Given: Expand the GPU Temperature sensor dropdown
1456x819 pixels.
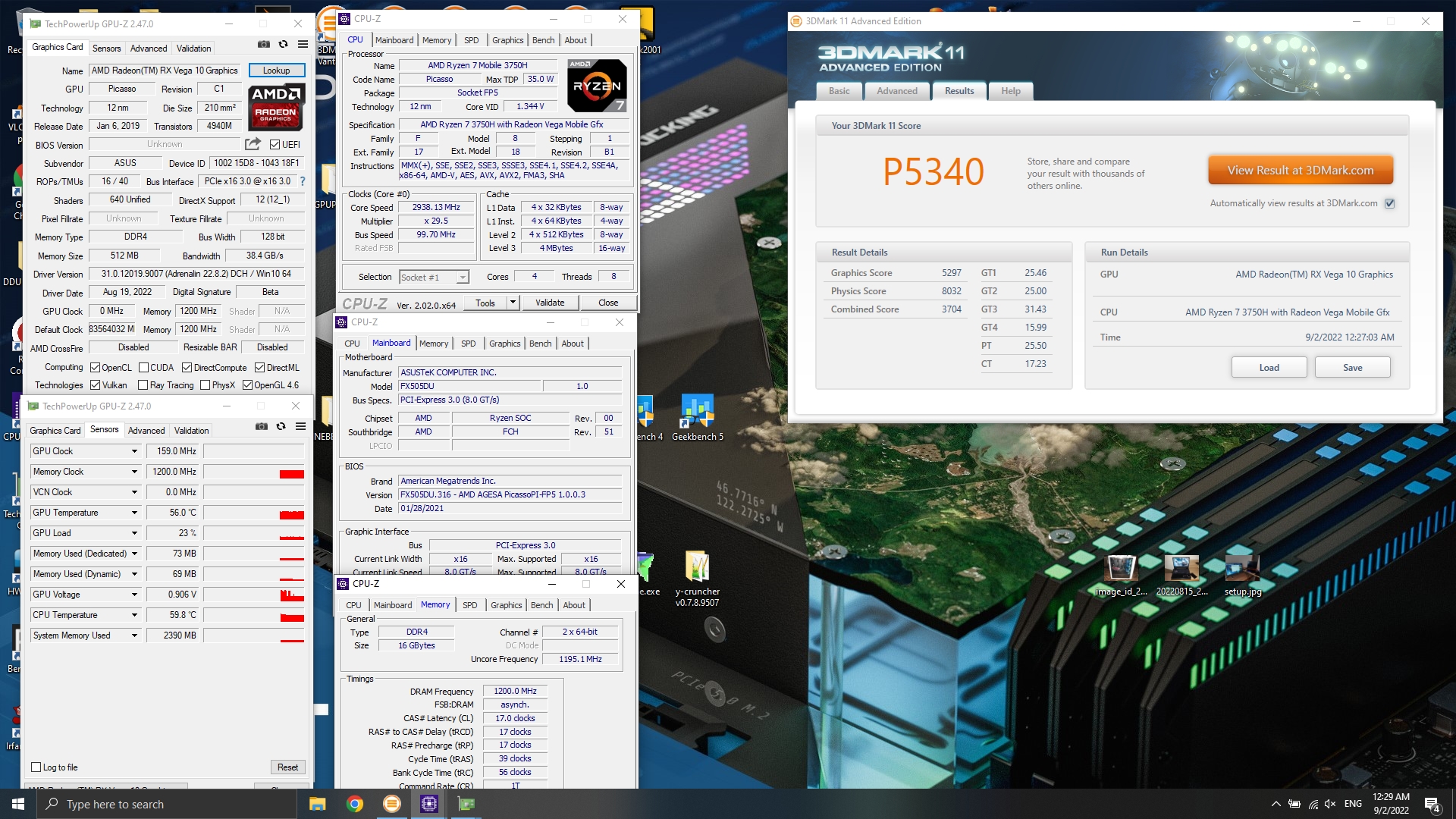Looking at the screenshot, I should (134, 513).
